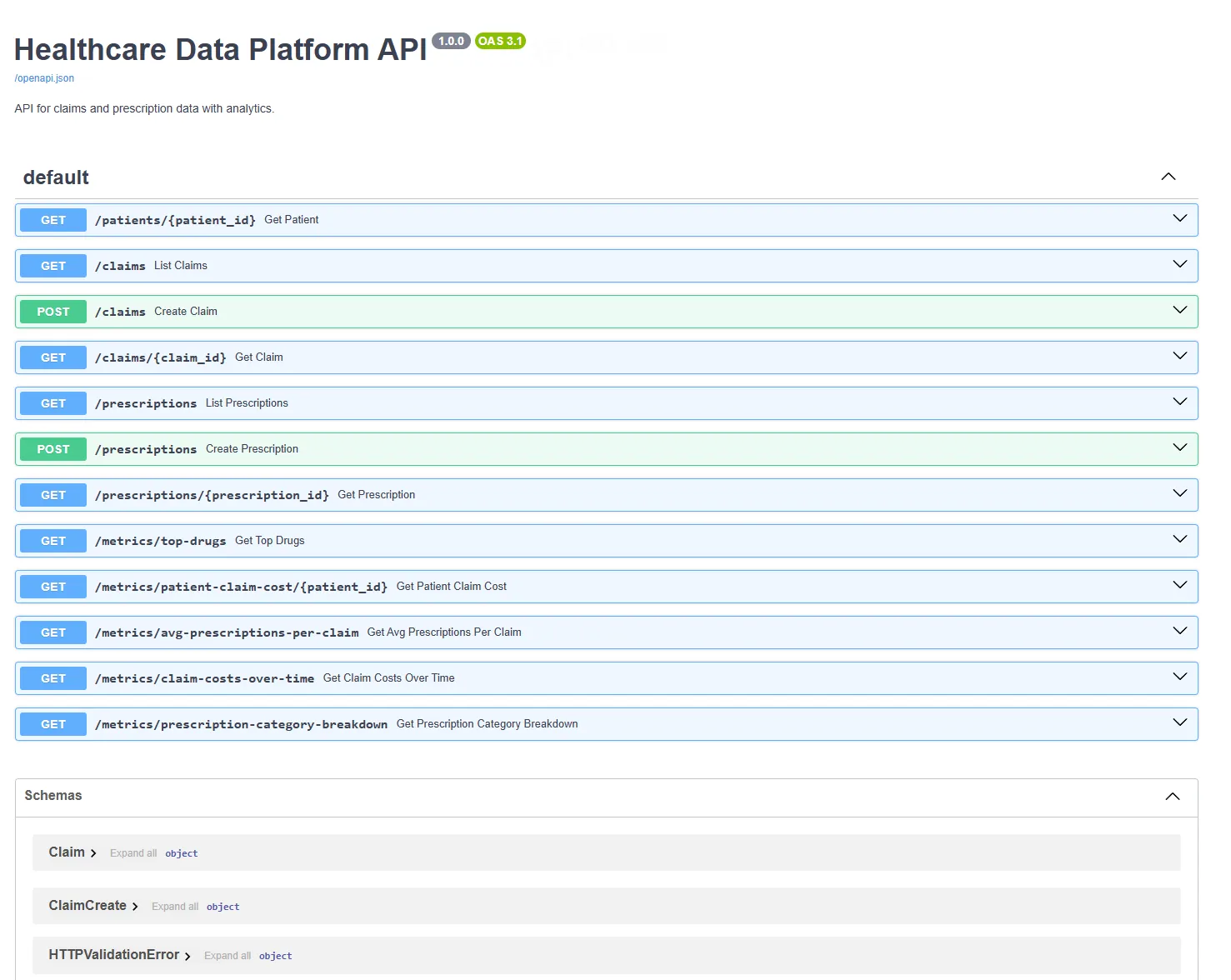
Task: Open the /openapi.json link
Action: point(44,78)
